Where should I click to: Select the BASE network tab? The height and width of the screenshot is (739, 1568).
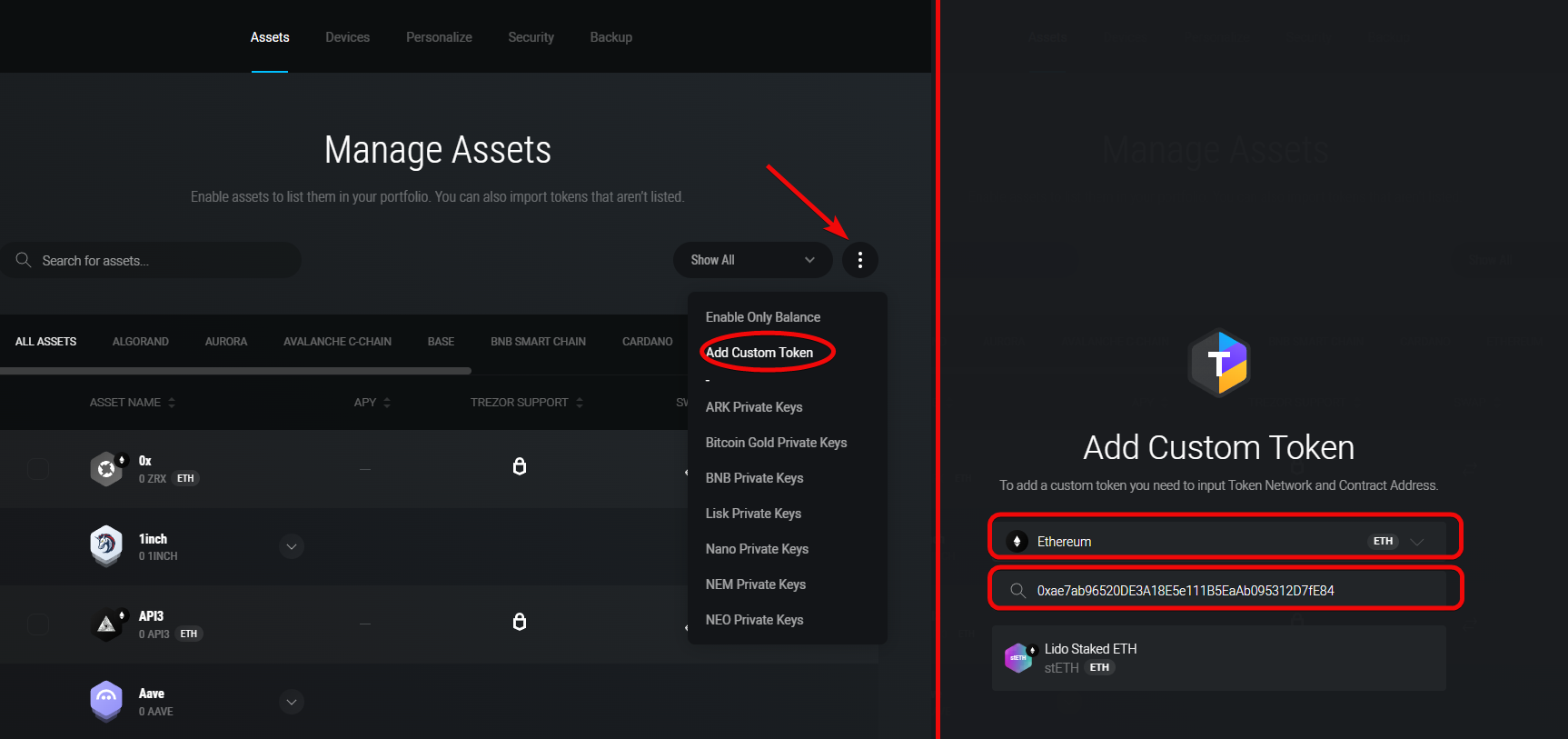pos(441,342)
